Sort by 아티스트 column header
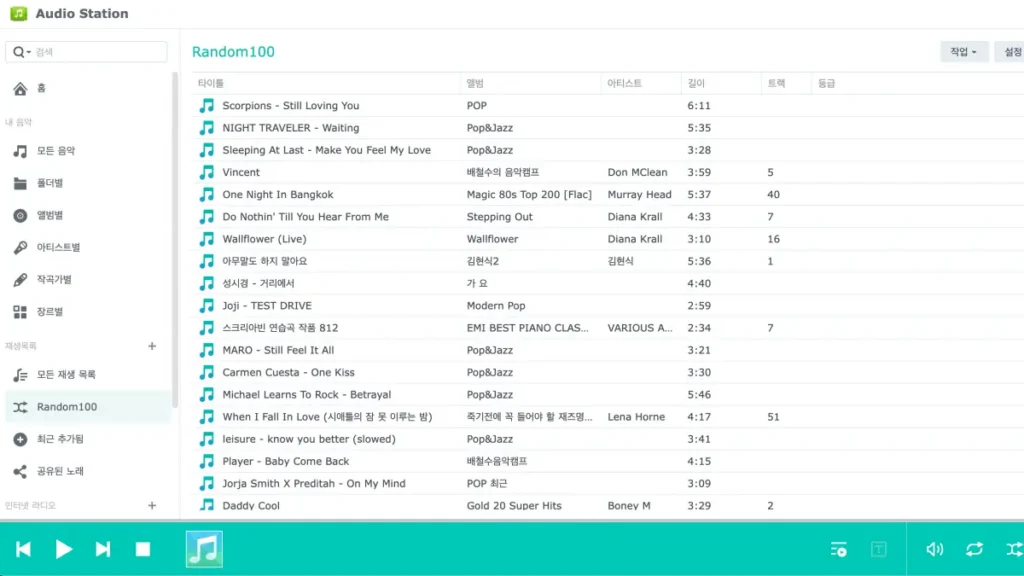 point(641,83)
